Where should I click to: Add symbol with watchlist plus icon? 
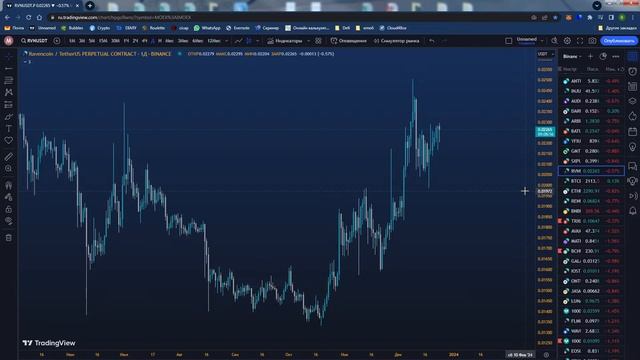click(591, 56)
